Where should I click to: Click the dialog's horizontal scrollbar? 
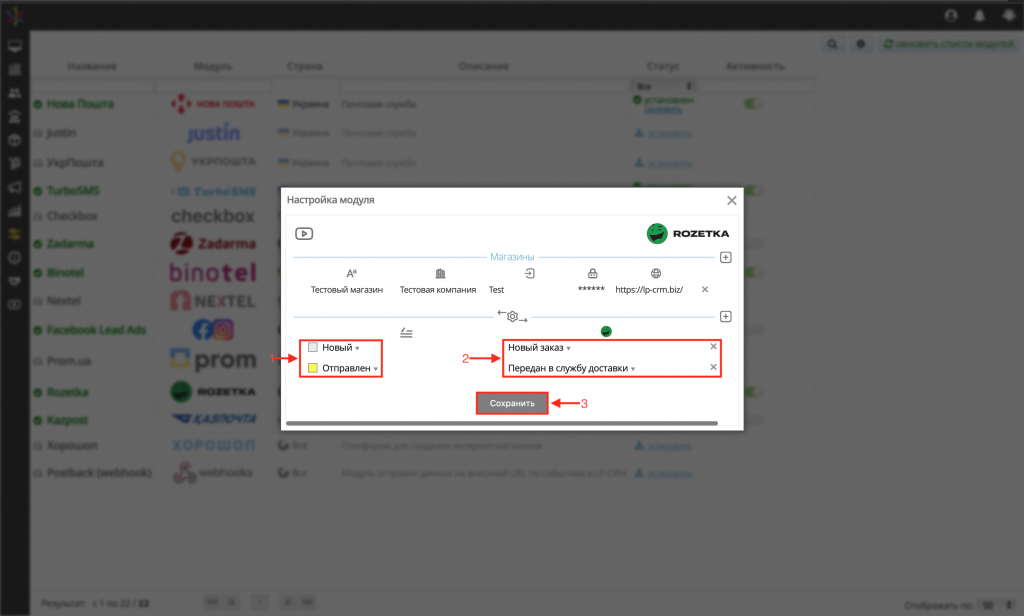click(502, 423)
